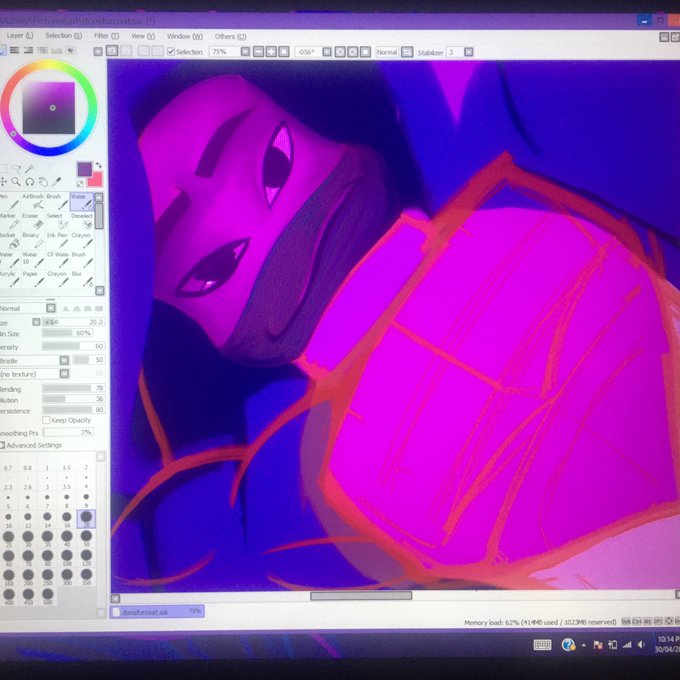Reset canvas rotation toolbar icon
Image resolution: width=680 pixels, height=680 pixels.
(x=366, y=52)
